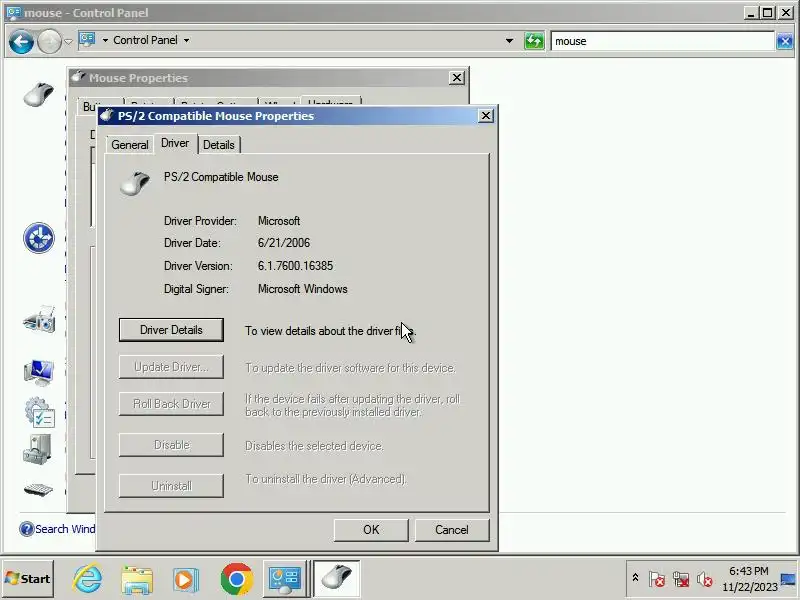Viewport: 800px width, 600px height.
Task: Open the System monitor icon
Action: pos(39,372)
